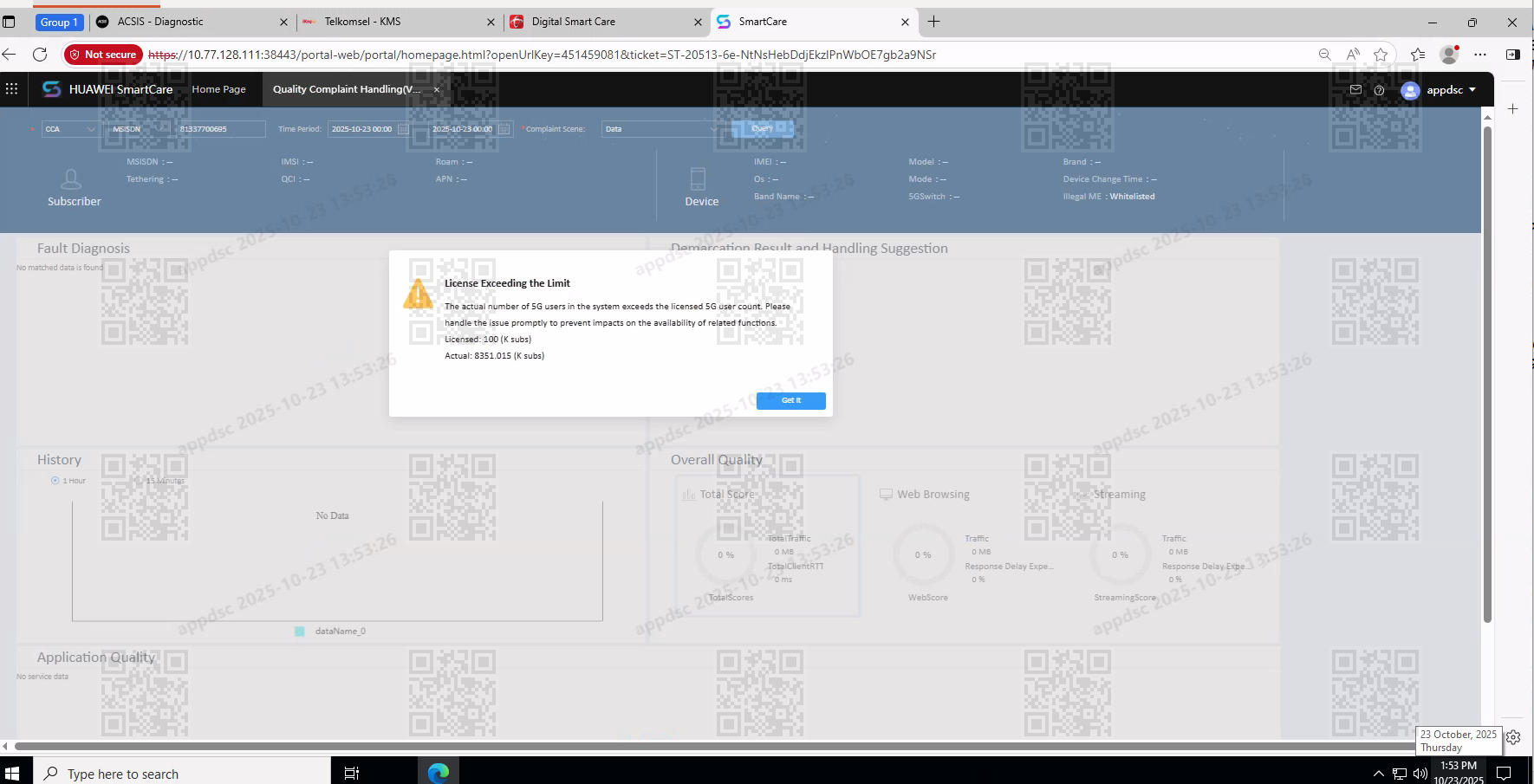
Task: Switch to the Telkomsel - KMS browser tab
Action: (x=398, y=22)
